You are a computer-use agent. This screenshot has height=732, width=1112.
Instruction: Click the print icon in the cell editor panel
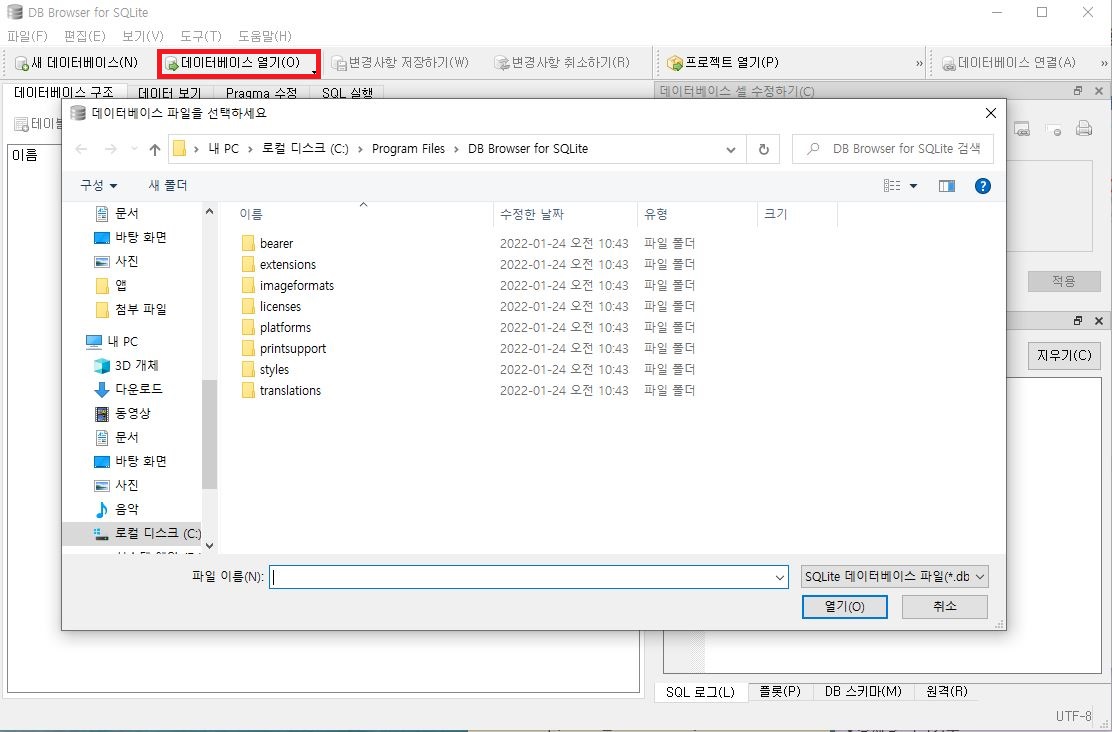[1083, 129]
